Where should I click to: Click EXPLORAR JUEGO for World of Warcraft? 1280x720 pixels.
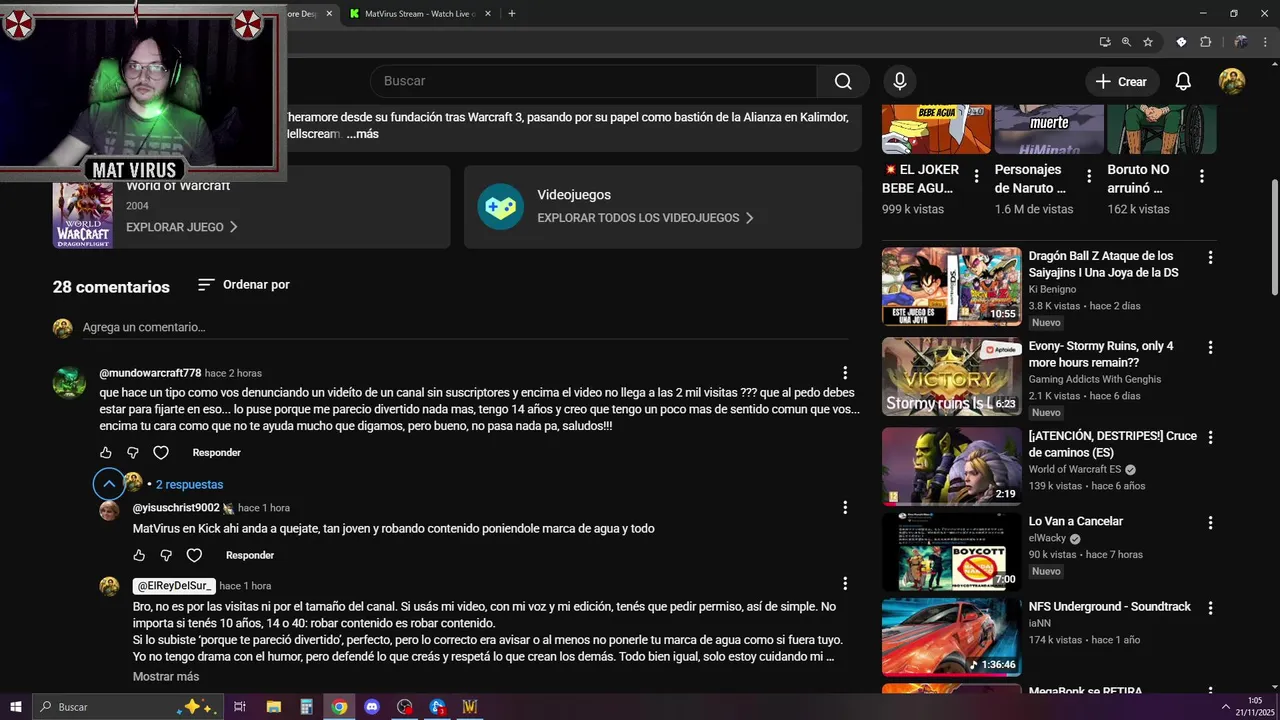(182, 227)
